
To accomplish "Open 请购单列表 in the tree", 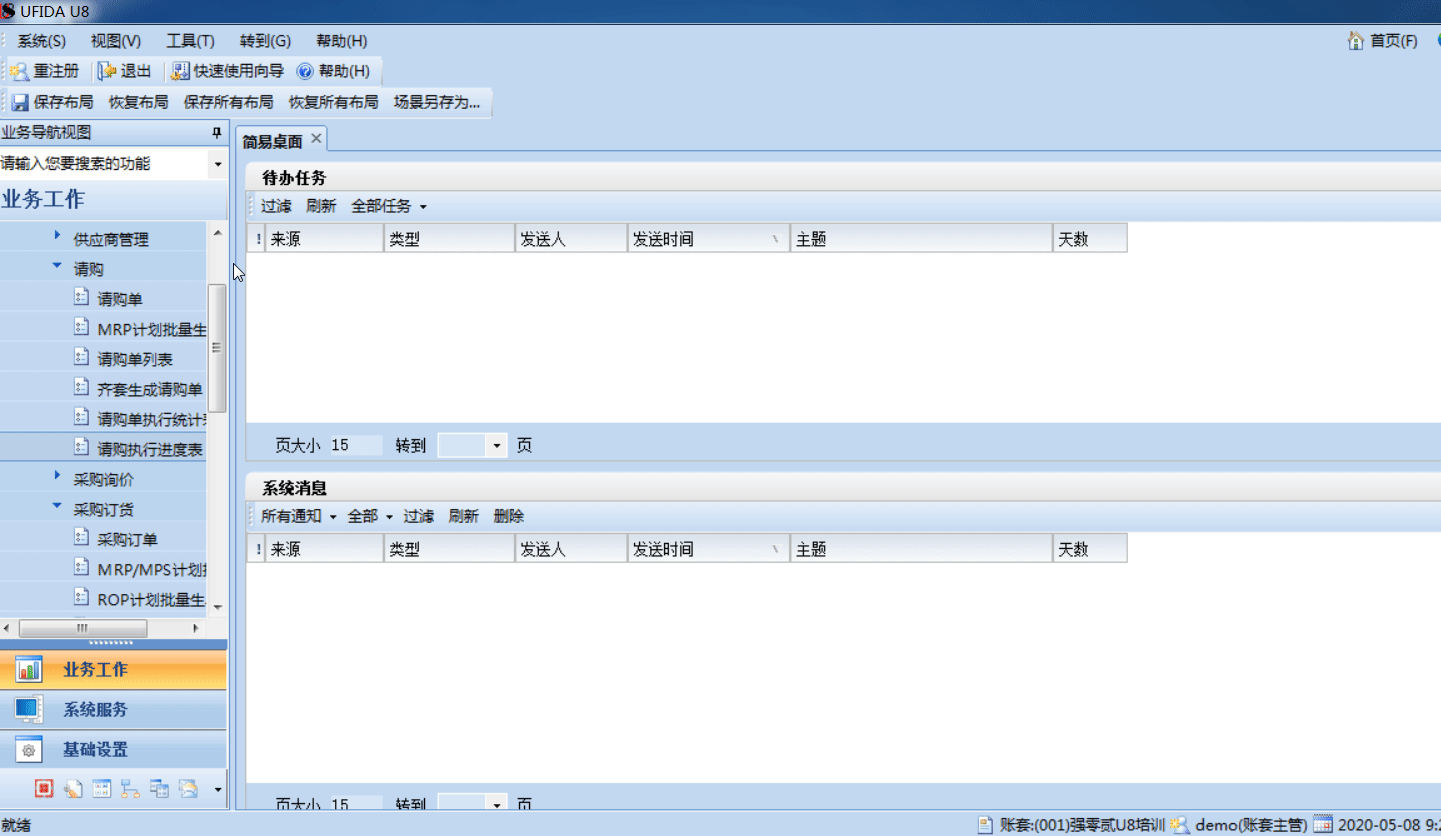I will coord(135,359).
